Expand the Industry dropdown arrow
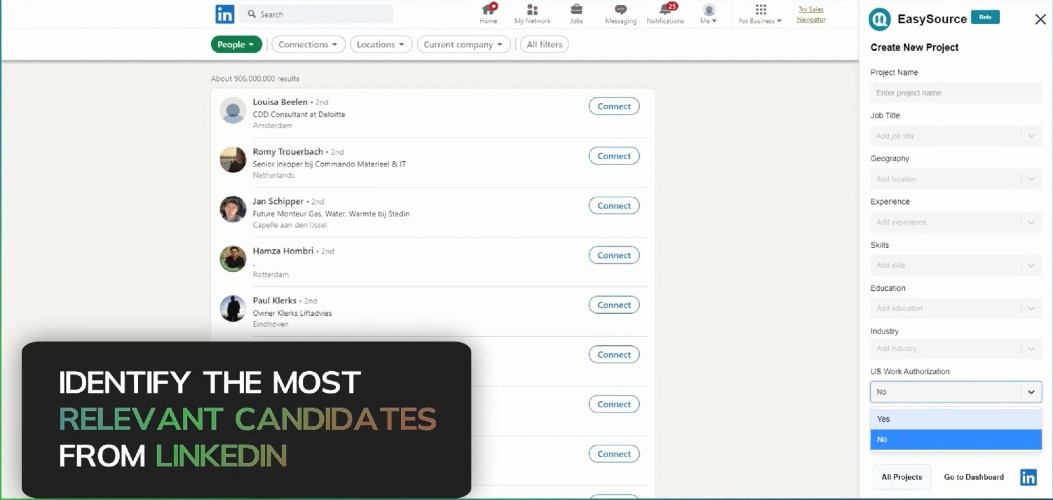The width and height of the screenshot is (1053, 500). pyautogui.click(x=1031, y=348)
